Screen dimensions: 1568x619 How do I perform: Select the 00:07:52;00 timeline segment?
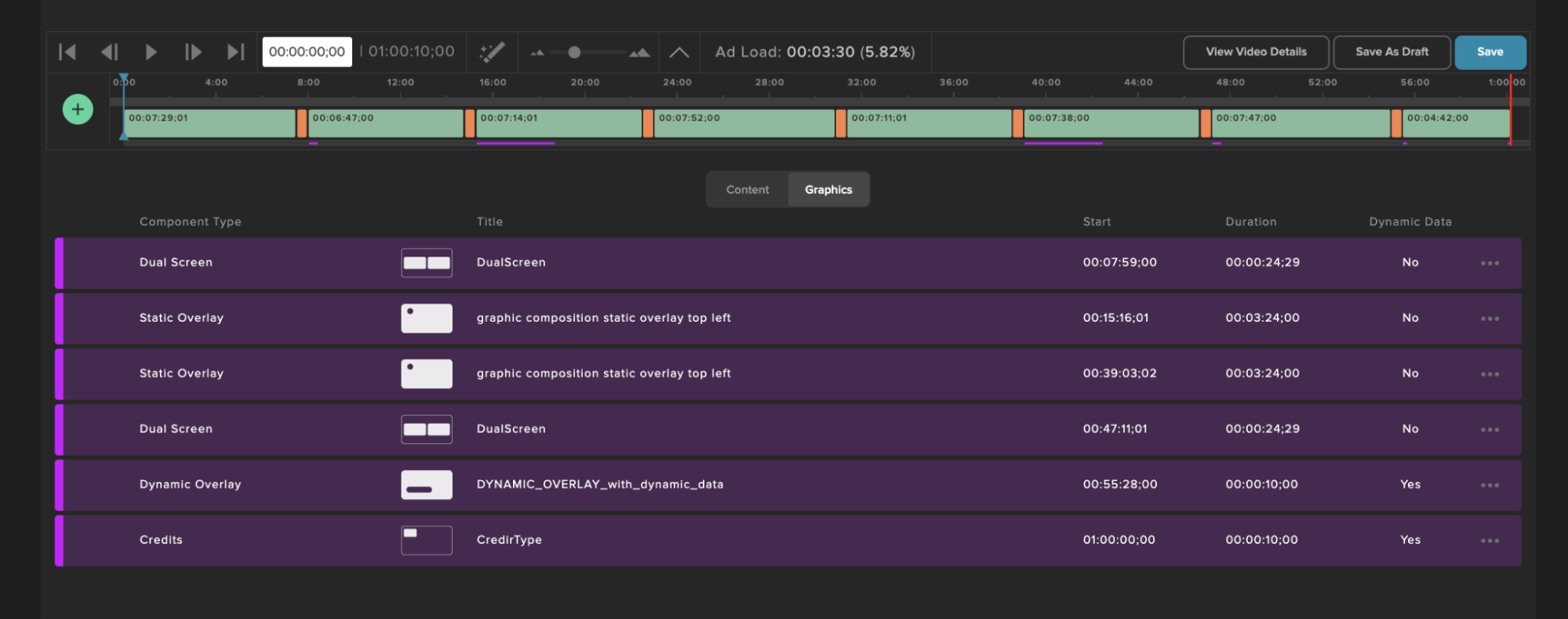pyautogui.click(x=744, y=123)
